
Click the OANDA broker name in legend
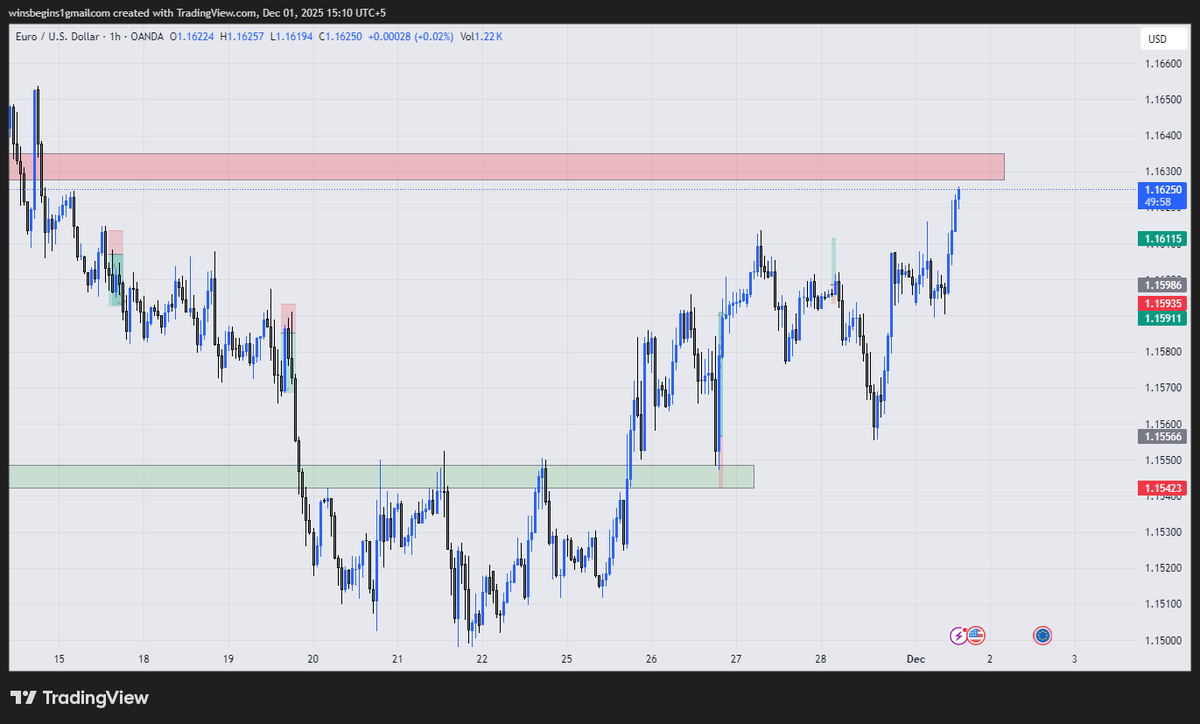click(149, 36)
